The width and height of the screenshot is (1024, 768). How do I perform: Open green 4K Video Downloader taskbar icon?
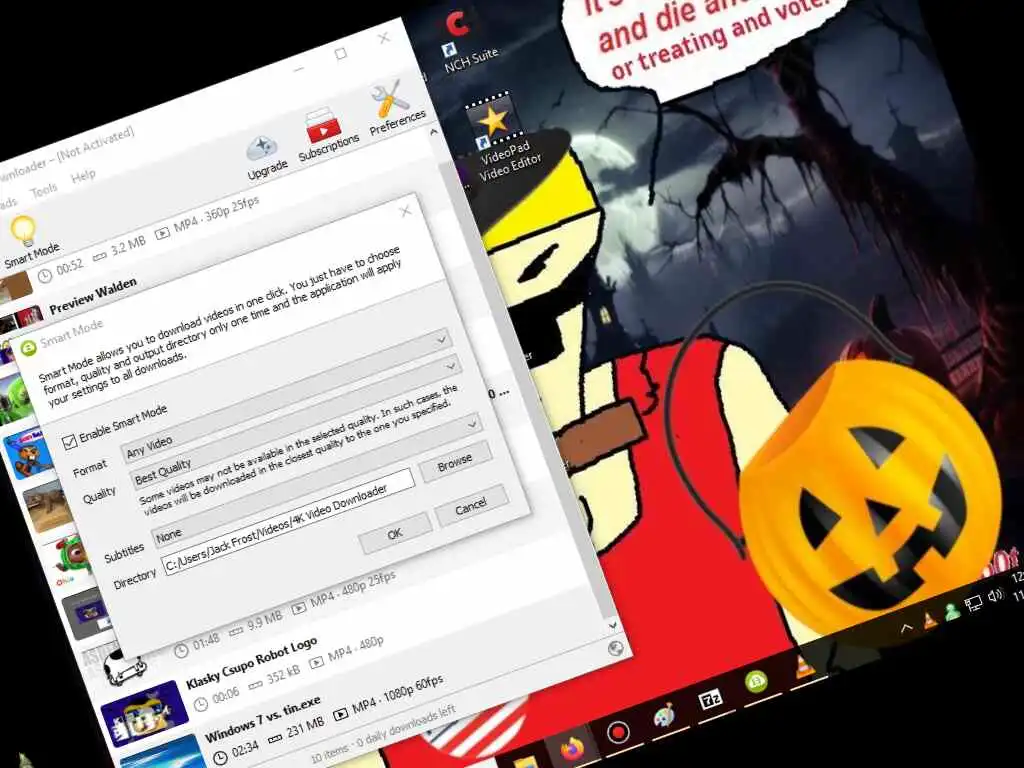(756, 682)
